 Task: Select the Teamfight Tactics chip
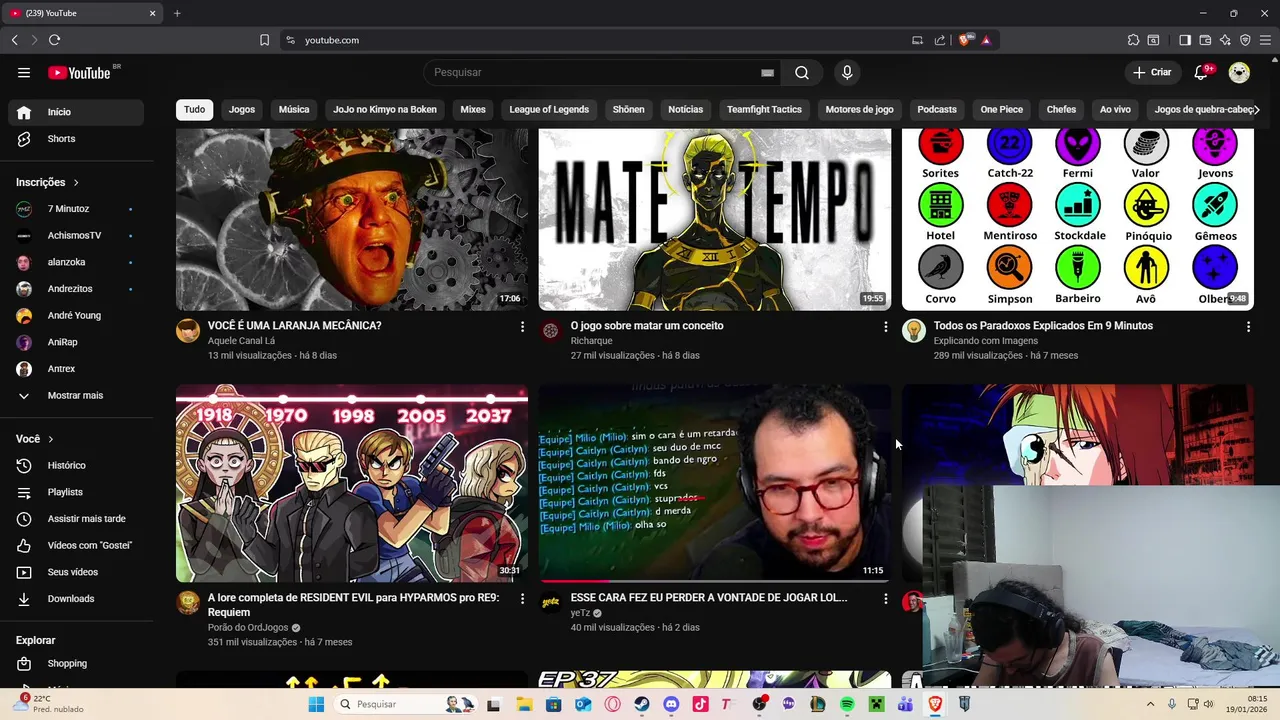(x=764, y=109)
